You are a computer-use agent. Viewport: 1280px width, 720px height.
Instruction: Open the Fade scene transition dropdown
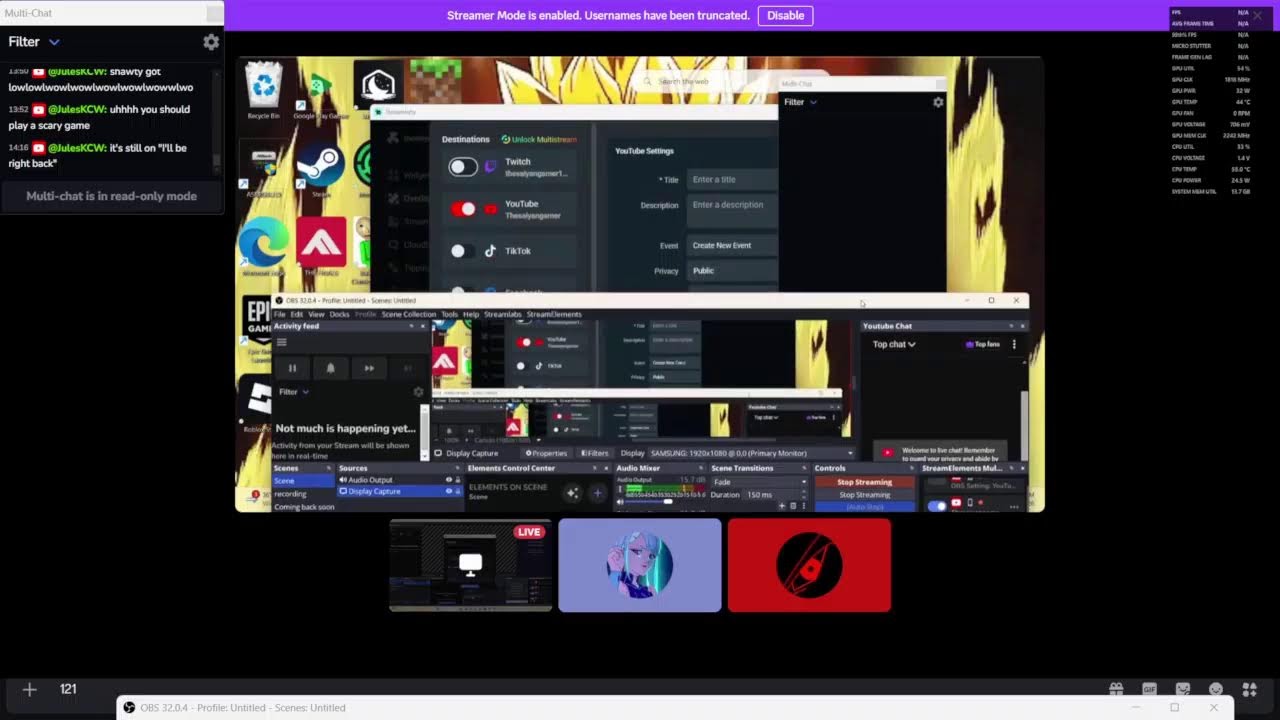[x=758, y=481]
